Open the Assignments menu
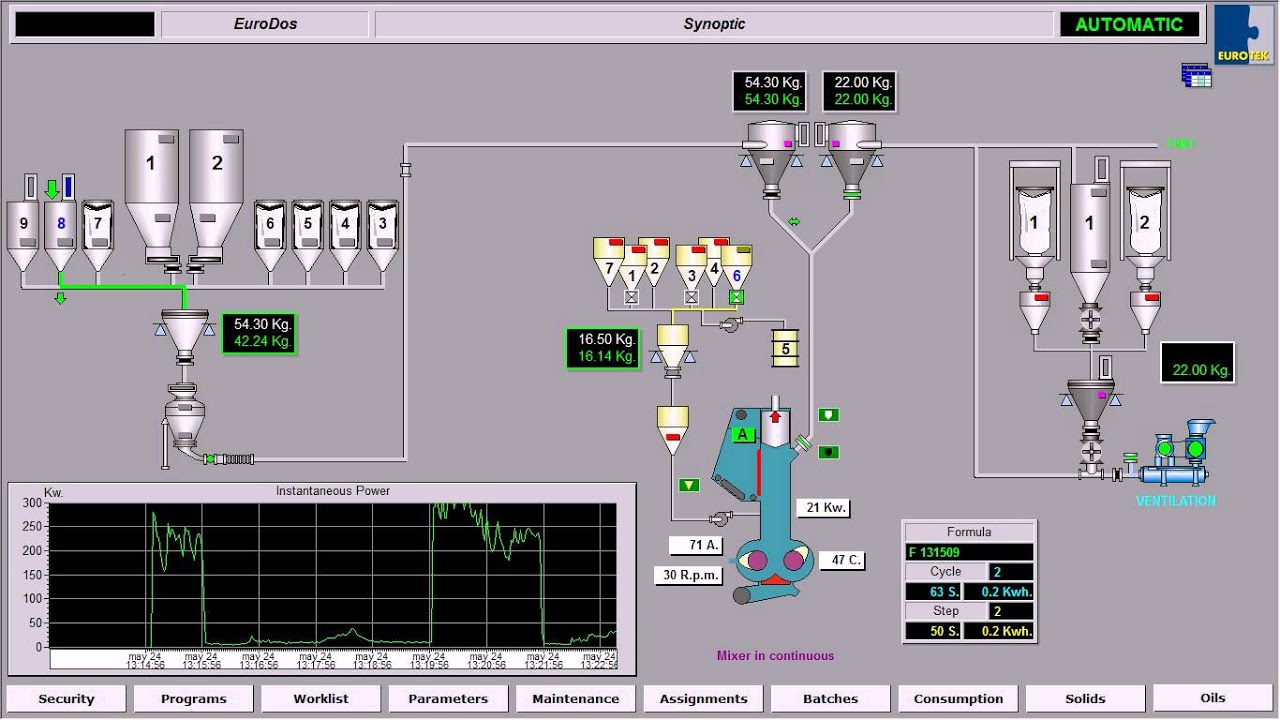The width and height of the screenshot is (1280, 720). [x=703, y=699]
